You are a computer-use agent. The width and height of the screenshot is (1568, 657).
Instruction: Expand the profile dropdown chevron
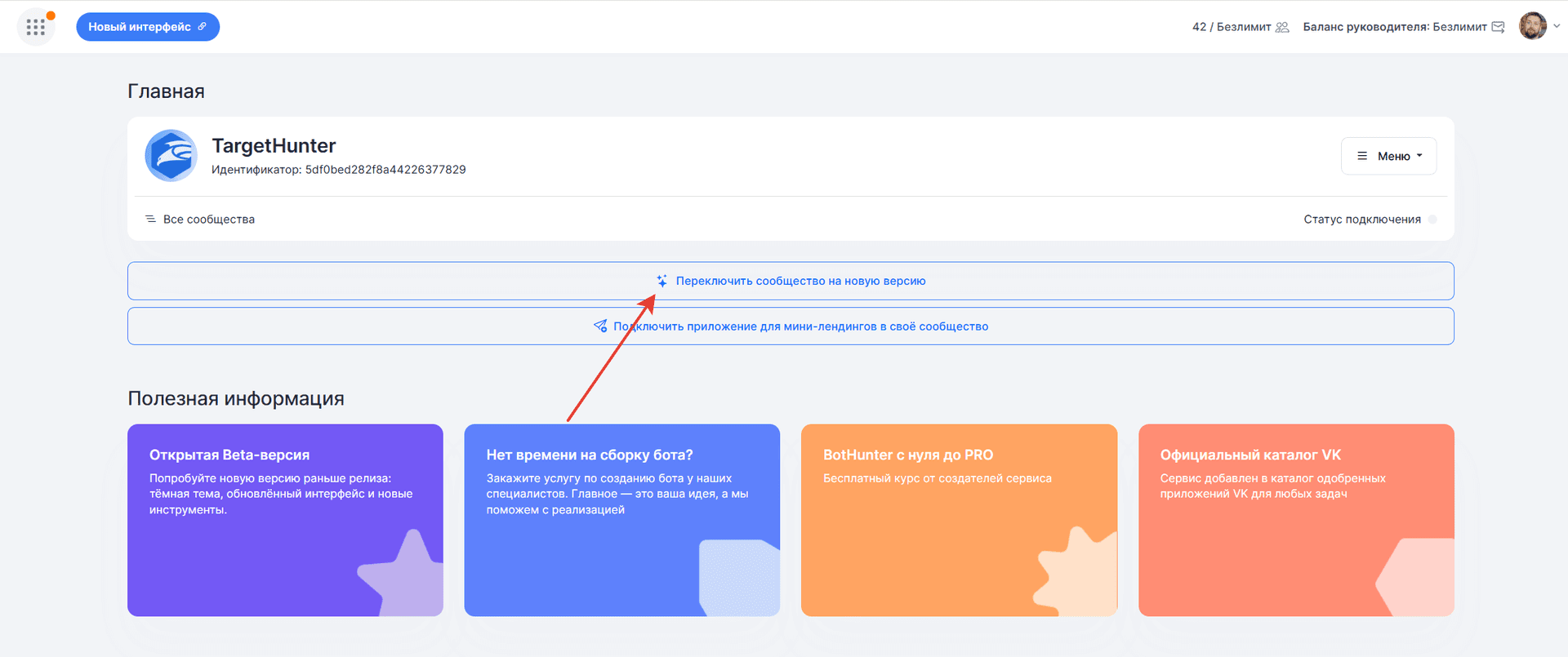pos(1557,26)
